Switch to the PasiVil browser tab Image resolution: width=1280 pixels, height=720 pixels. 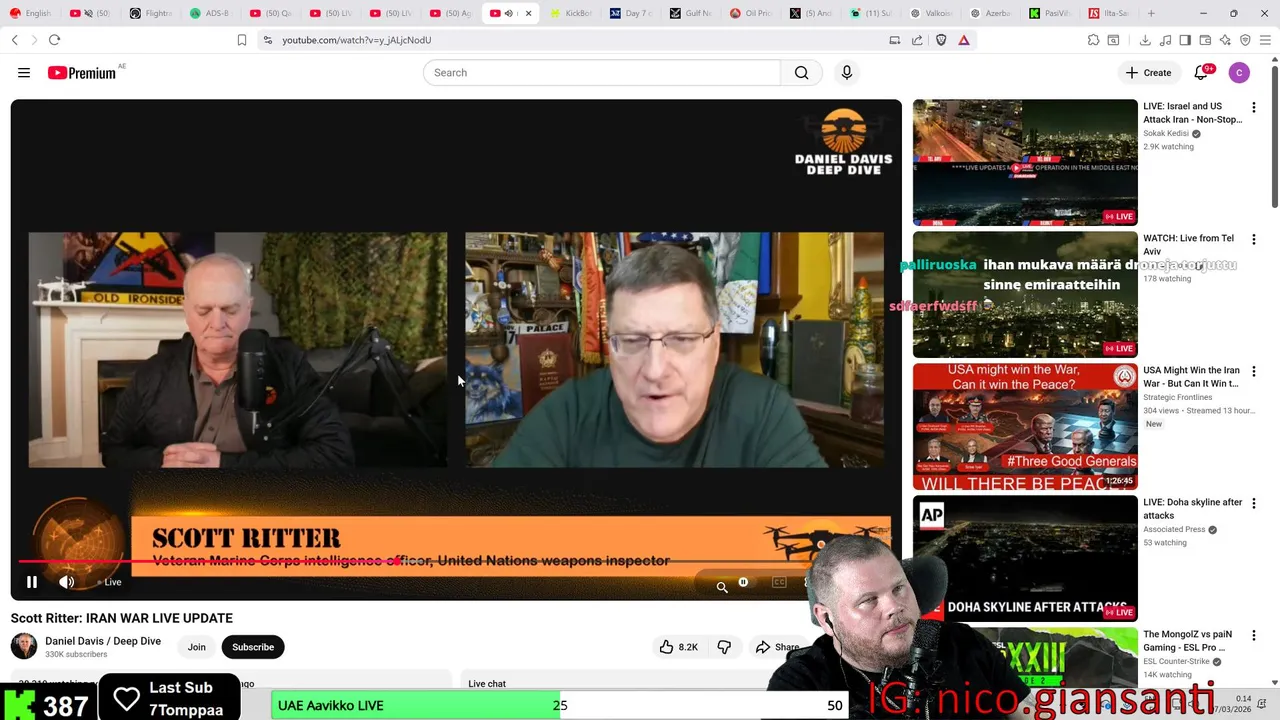coord(1050,13)
